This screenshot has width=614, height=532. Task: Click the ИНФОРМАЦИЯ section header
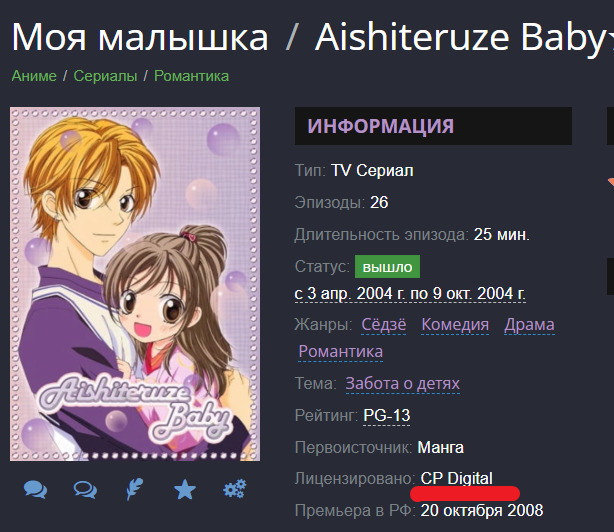pyautogui.click(x=433, y=126)
